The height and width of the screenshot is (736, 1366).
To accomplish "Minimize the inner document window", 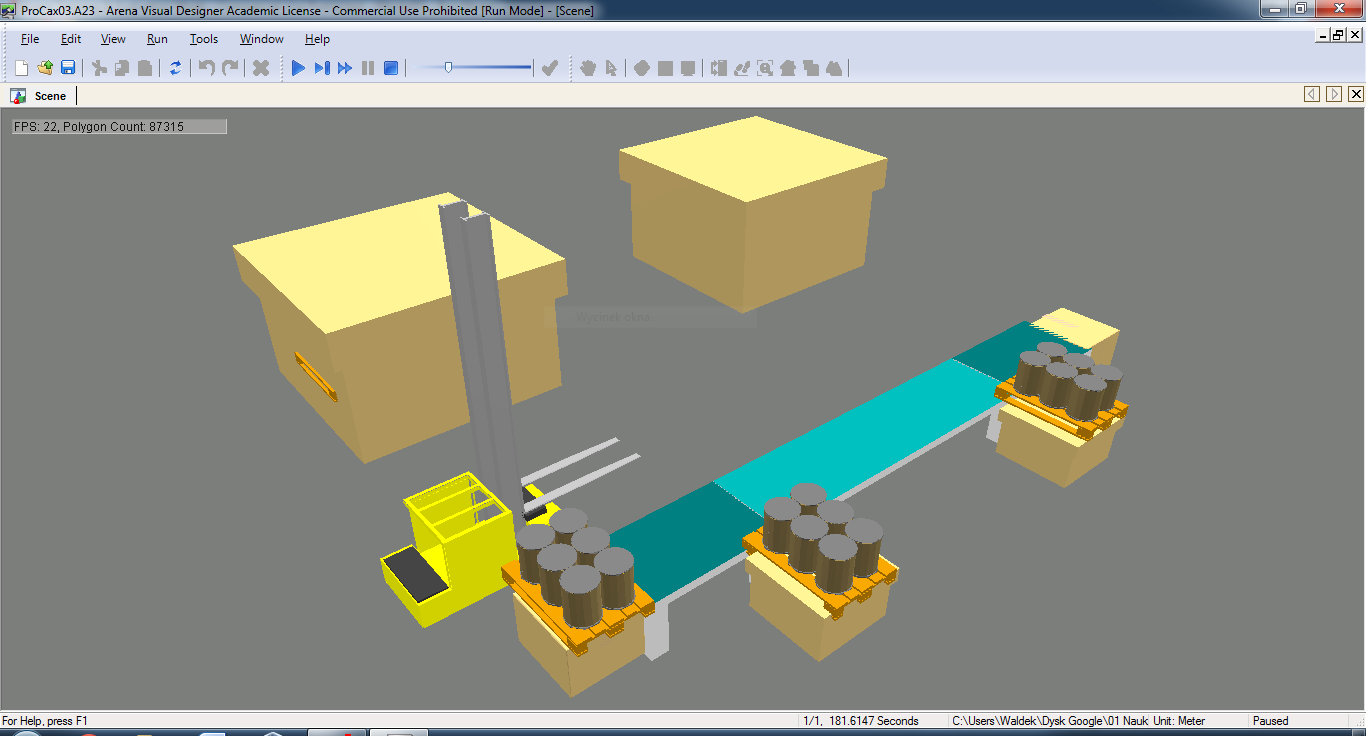I will (1322, 35).
